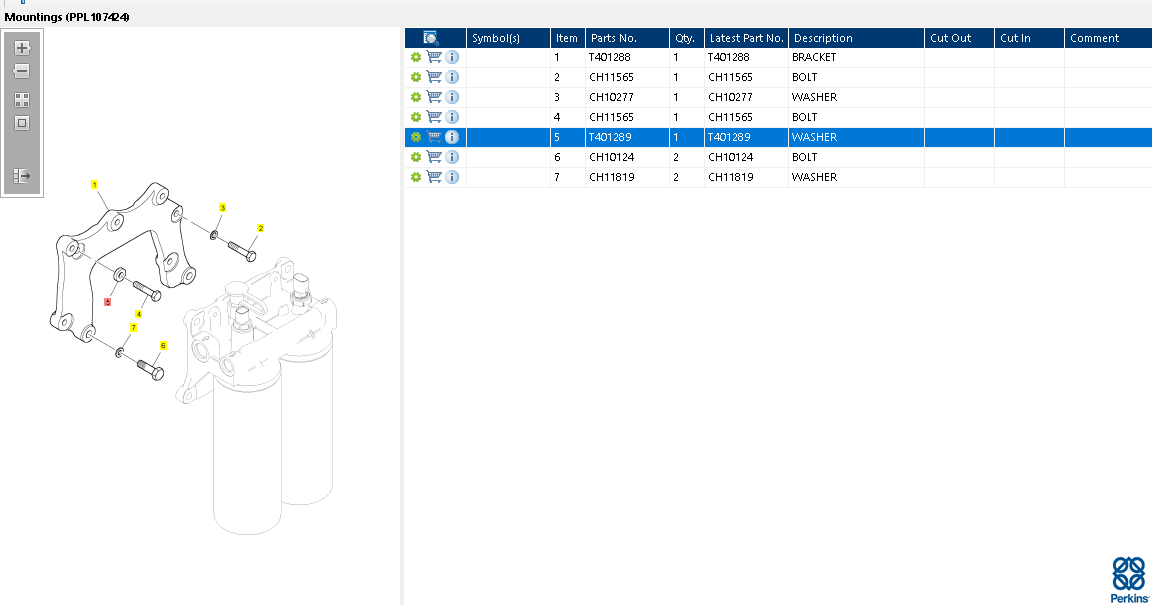This screenshot has width=1152, height=605.
Task: Select callout 2 on the diagram
Action: coord(260,229)
